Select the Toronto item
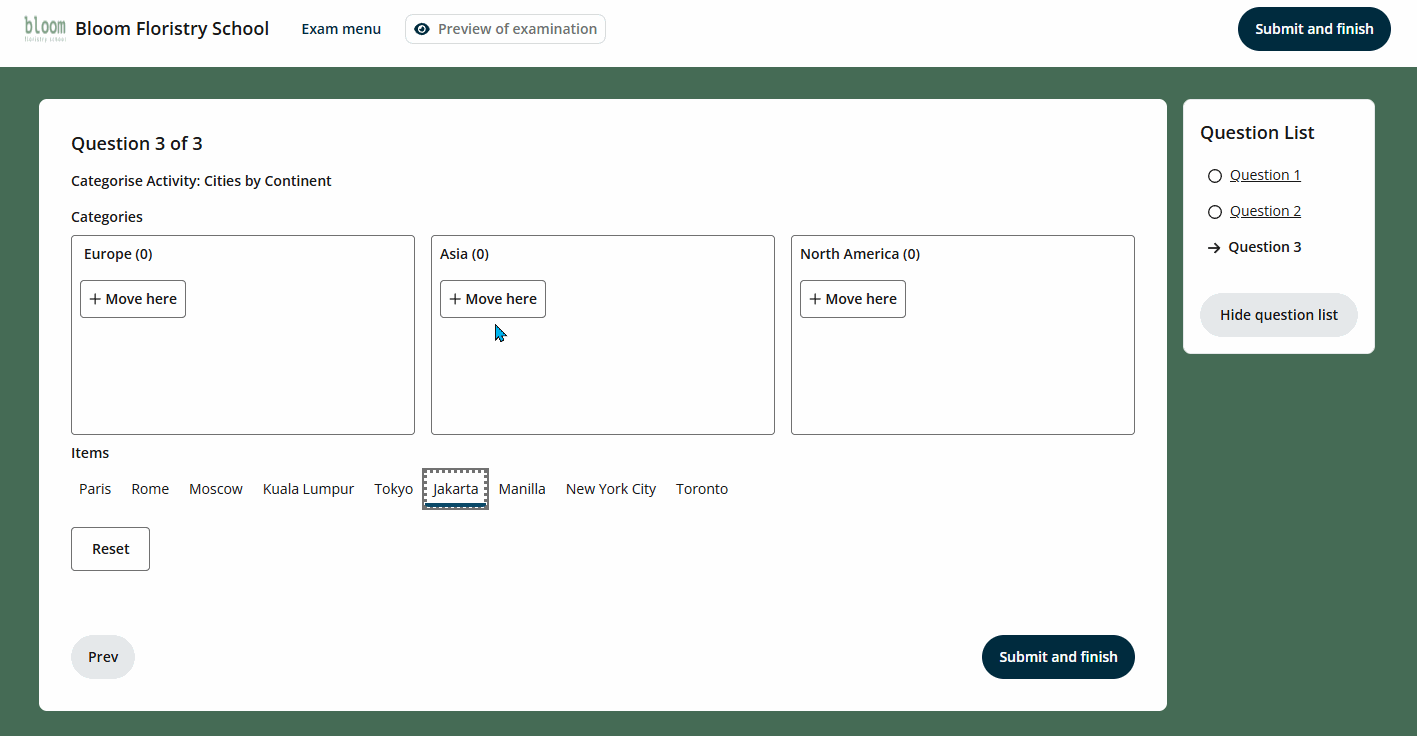 [702, 489]
